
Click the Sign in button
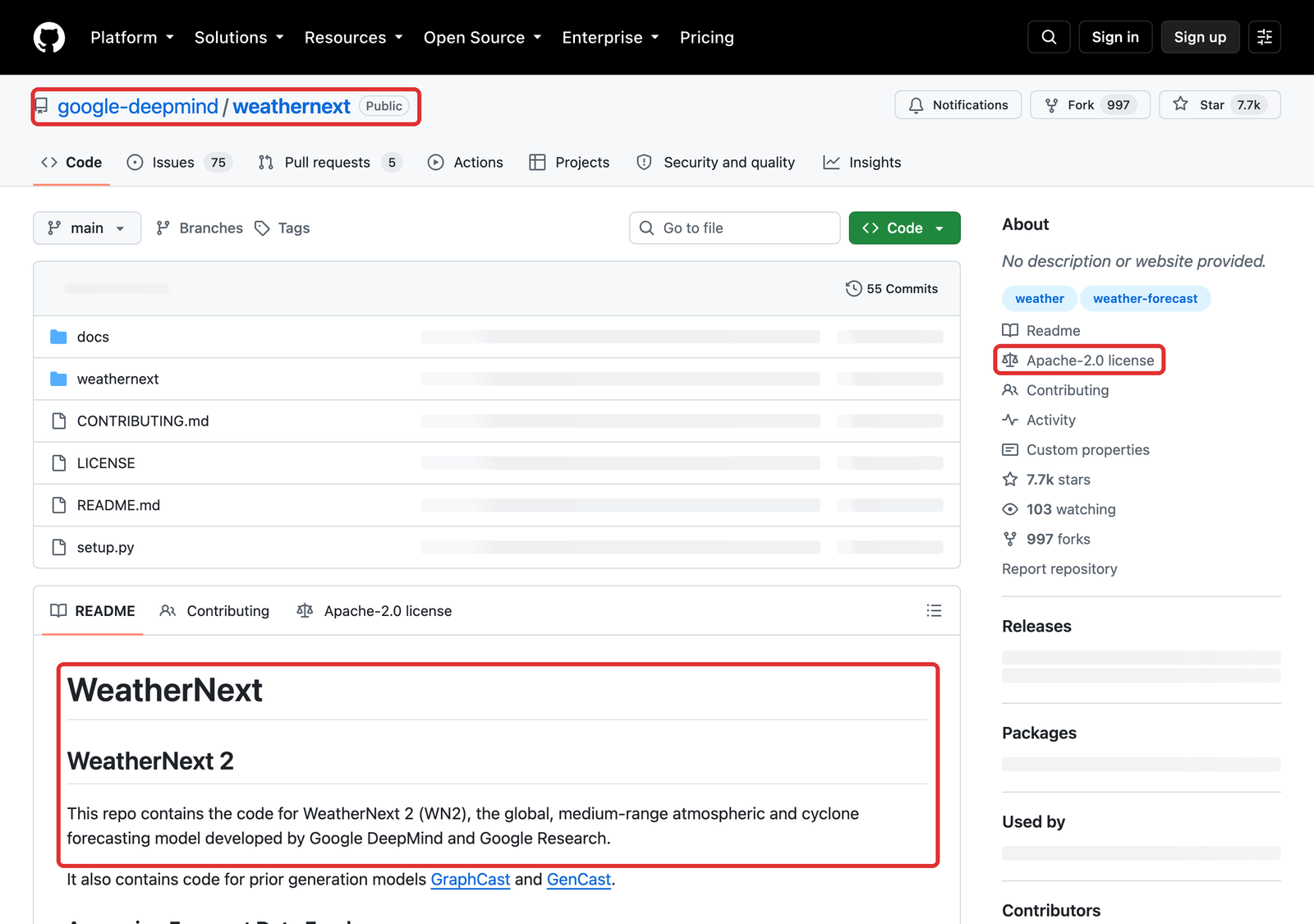tap(1115, 37)
